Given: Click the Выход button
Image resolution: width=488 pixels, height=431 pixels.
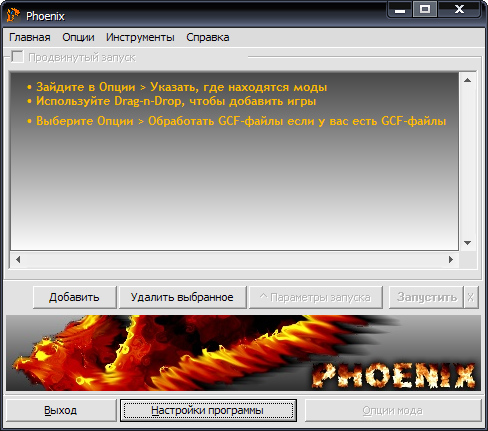Looking at the screenshot, I should pos(61,410).
